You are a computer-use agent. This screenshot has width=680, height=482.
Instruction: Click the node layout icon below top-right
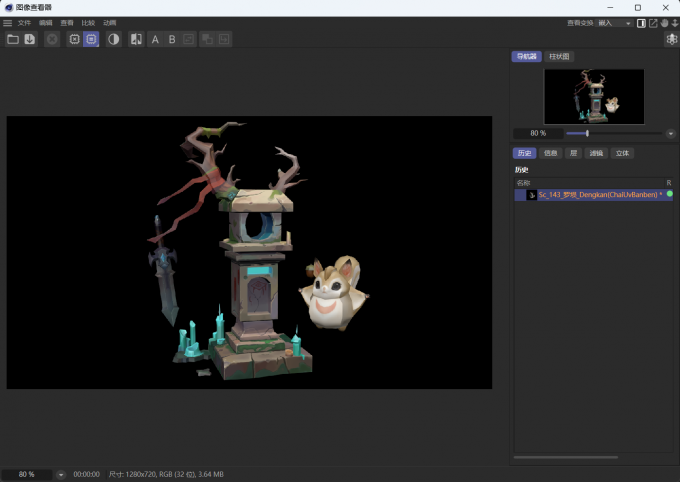click(x=672, y=39)
